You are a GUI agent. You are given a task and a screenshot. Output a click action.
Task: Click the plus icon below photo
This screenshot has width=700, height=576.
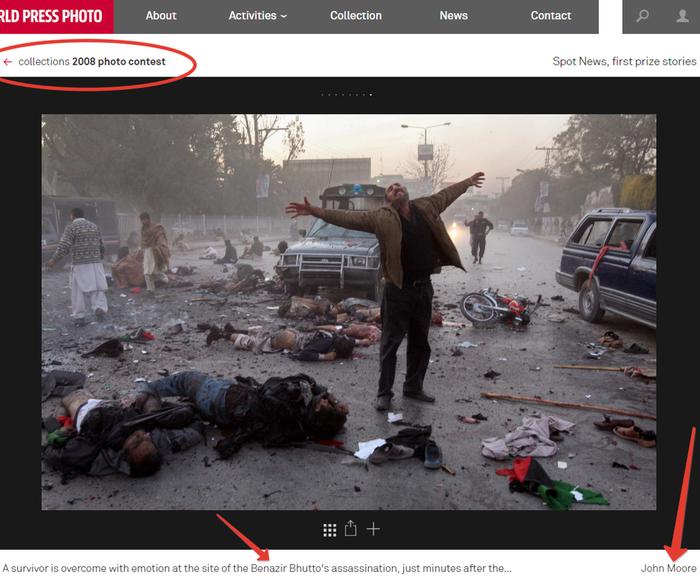click(x=373, y=529)
